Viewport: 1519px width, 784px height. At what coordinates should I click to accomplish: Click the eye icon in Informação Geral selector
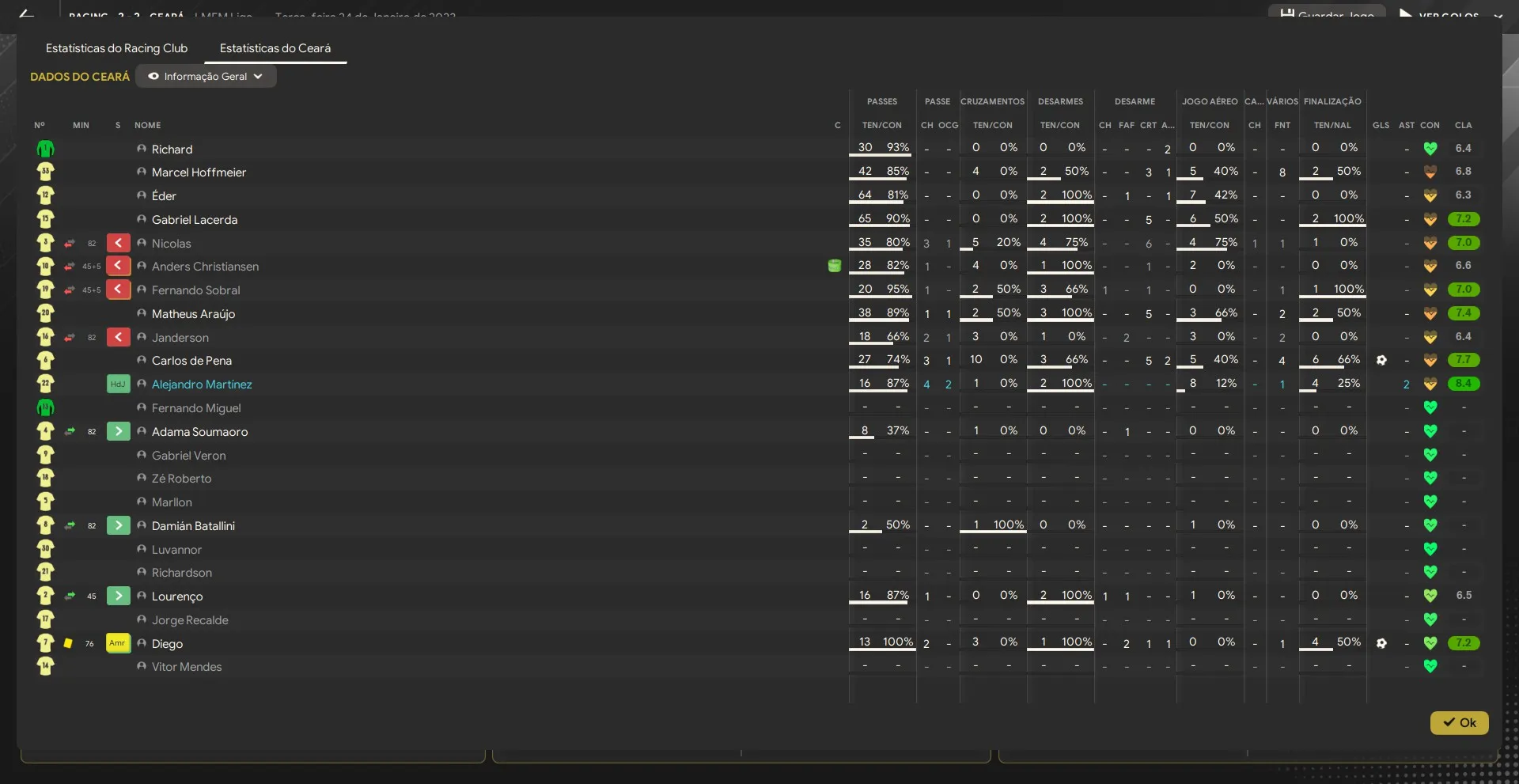click(x=153, y=77)
